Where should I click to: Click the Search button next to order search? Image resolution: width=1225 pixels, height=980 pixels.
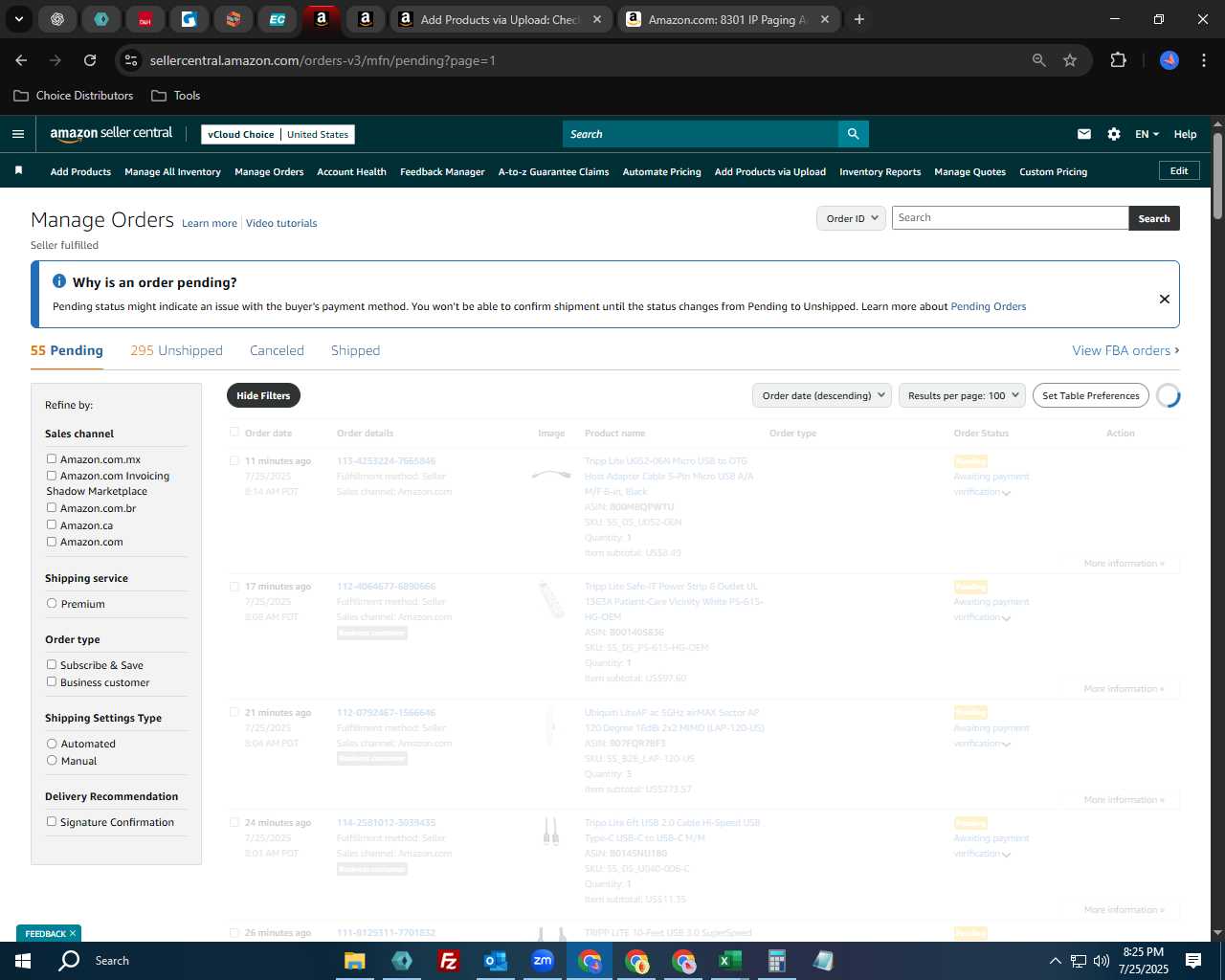tap(1154, 218)
